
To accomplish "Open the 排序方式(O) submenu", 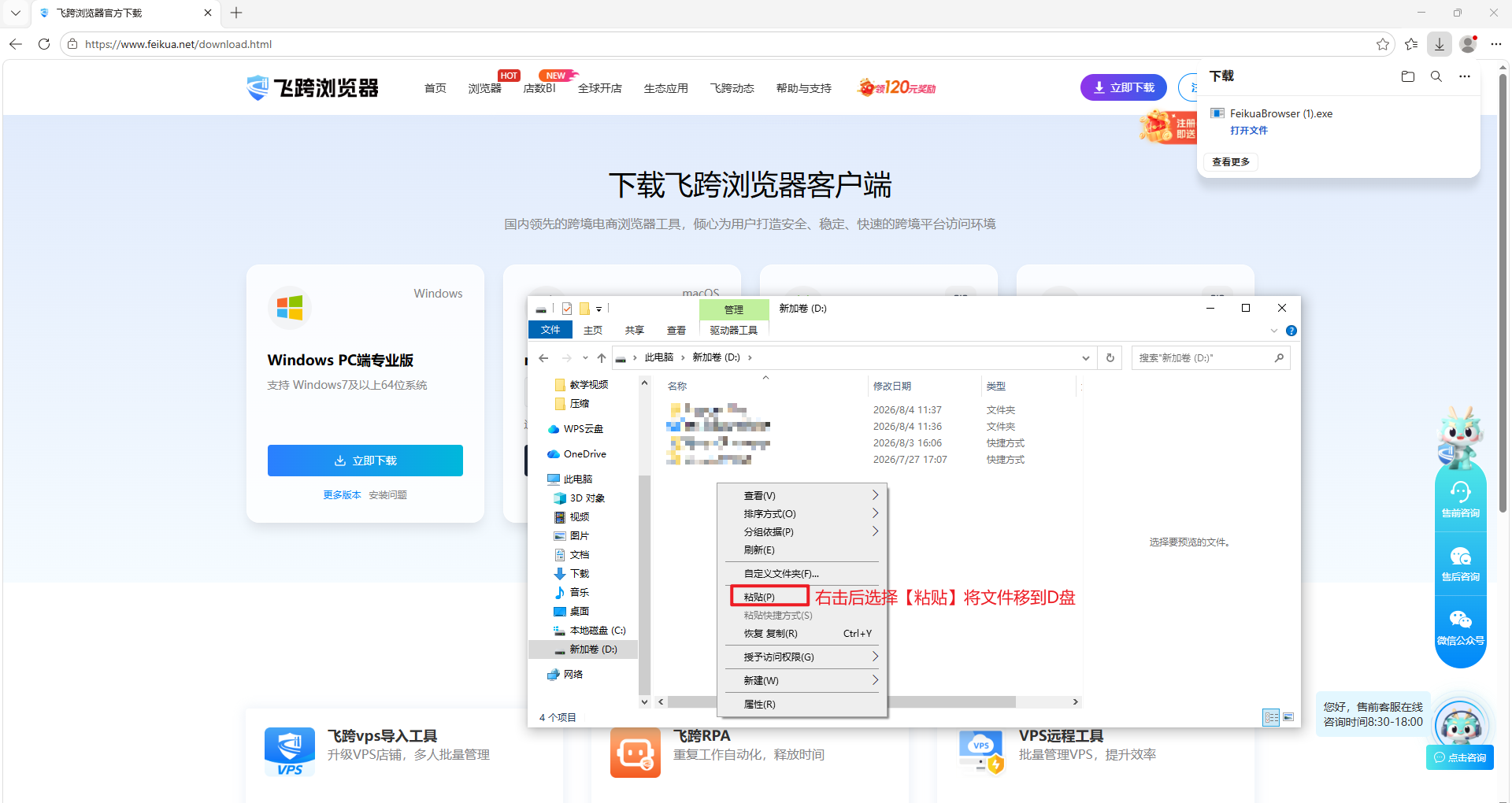I will pos(802,514).
